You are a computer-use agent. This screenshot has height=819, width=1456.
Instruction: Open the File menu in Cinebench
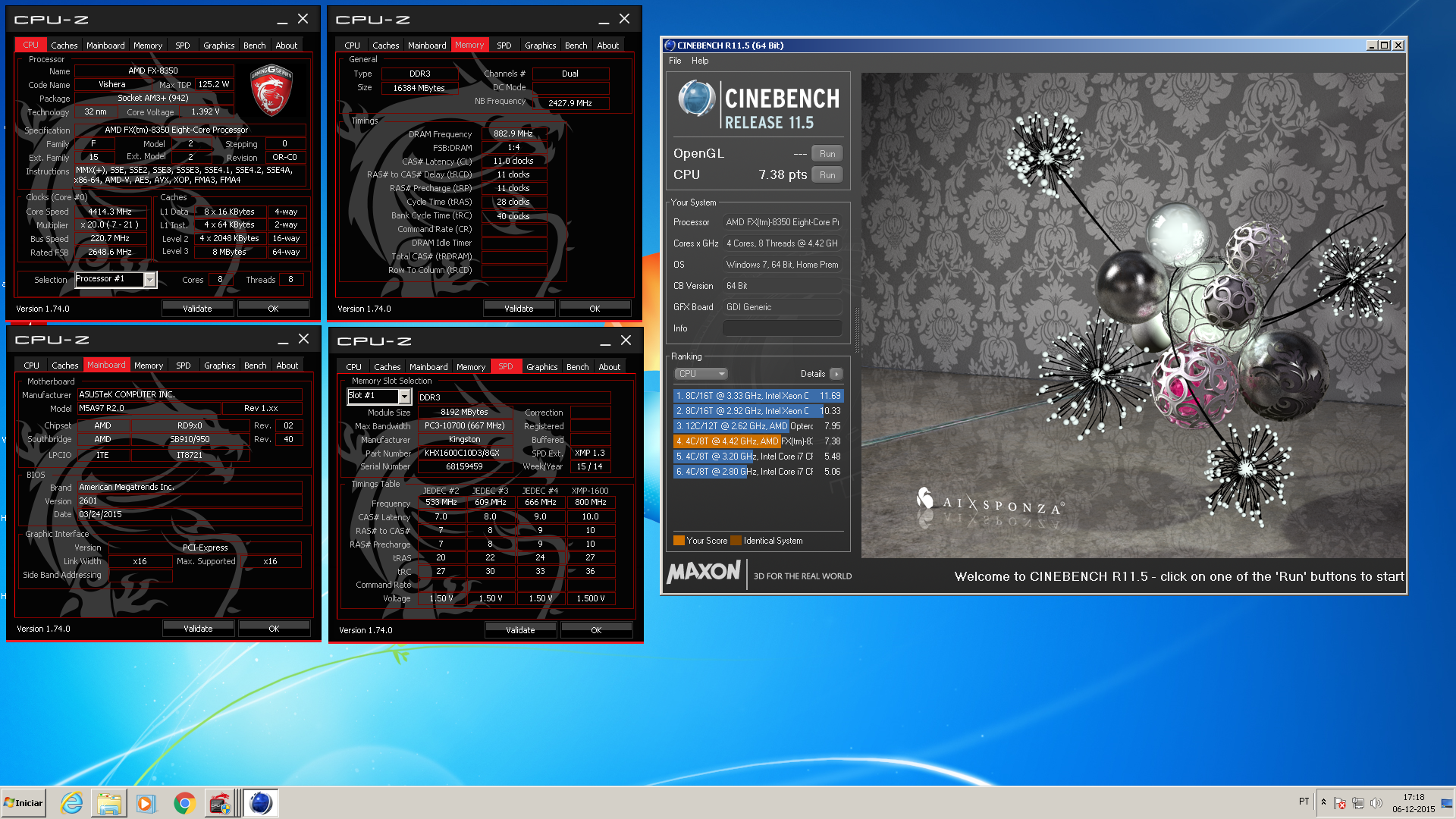point(675,61)
